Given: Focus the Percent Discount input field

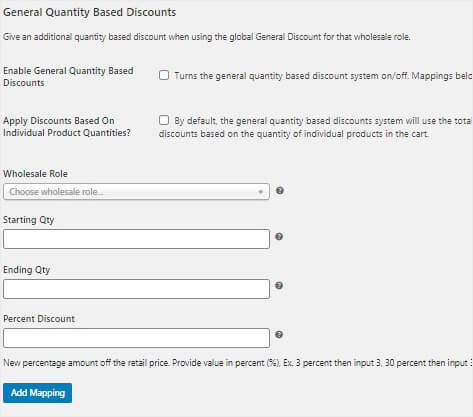Looking at the screenshot, I should (x=136, y=338).
